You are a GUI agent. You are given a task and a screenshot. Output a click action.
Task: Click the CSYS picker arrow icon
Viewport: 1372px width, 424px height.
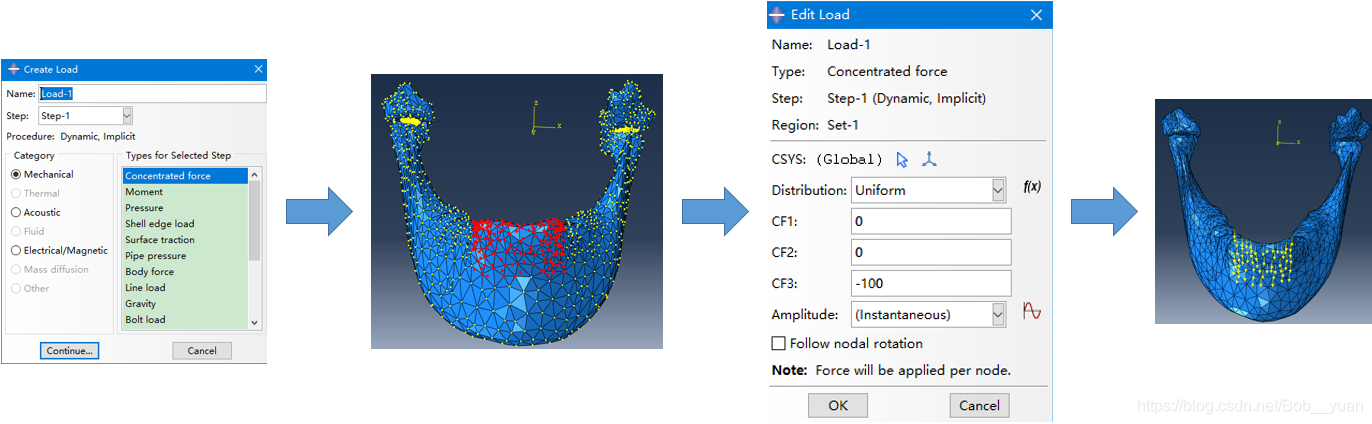[x=902, y=159]
